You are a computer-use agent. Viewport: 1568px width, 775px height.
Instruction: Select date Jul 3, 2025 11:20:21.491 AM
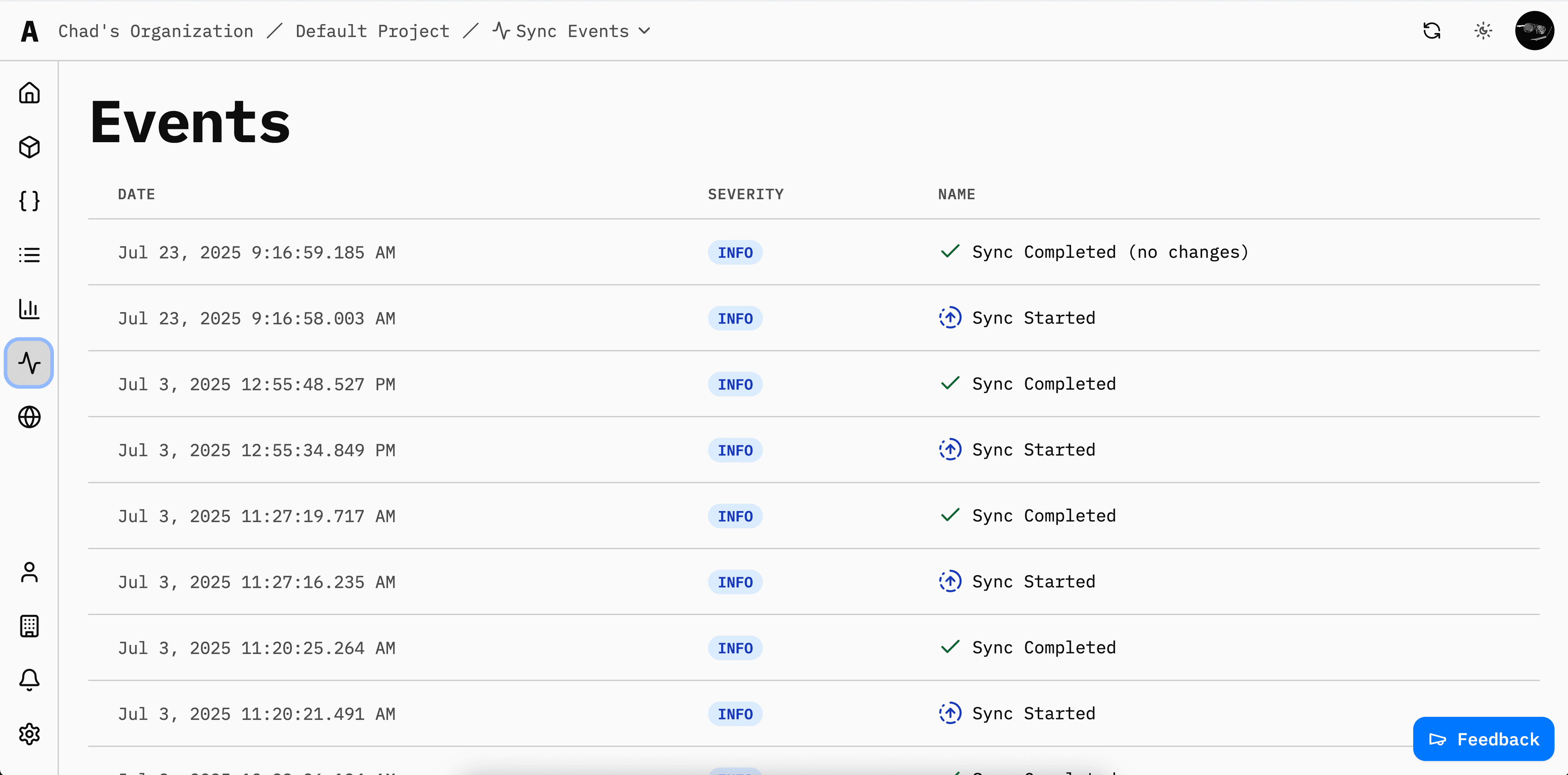click(257, 714)
